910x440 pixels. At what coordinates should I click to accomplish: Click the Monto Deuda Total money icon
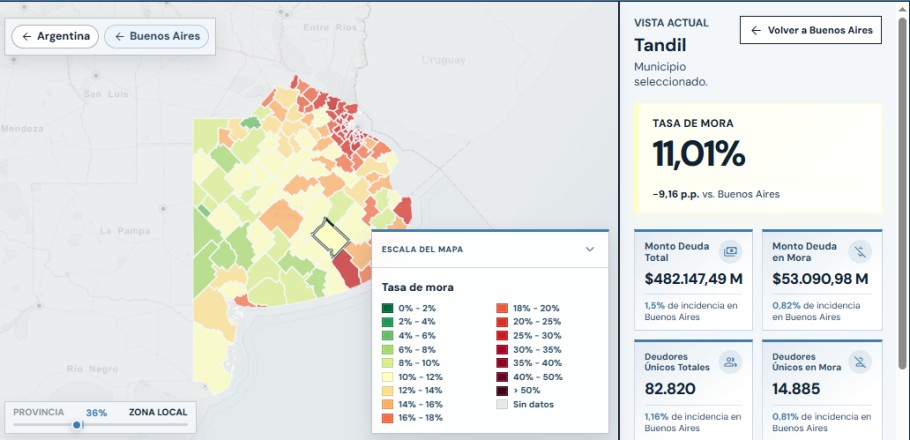(x=730, y=251)
